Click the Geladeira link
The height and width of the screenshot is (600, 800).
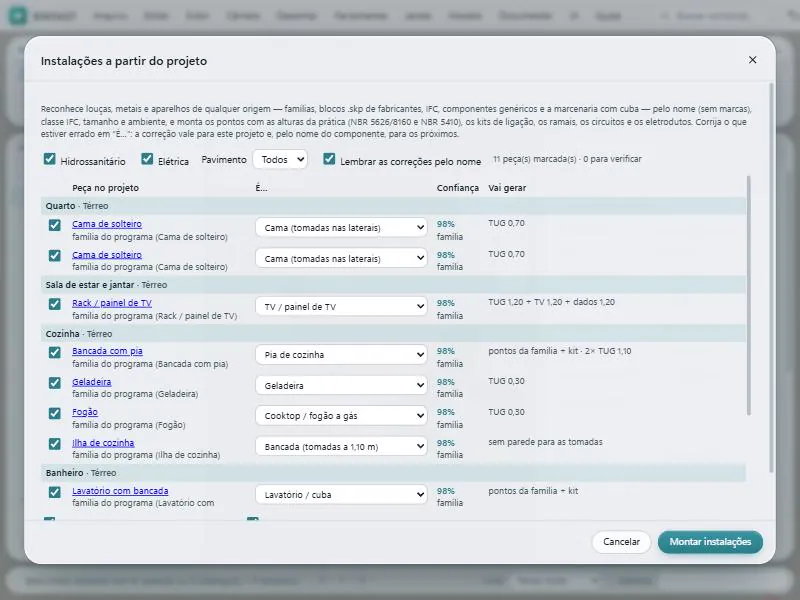[91, 382]
